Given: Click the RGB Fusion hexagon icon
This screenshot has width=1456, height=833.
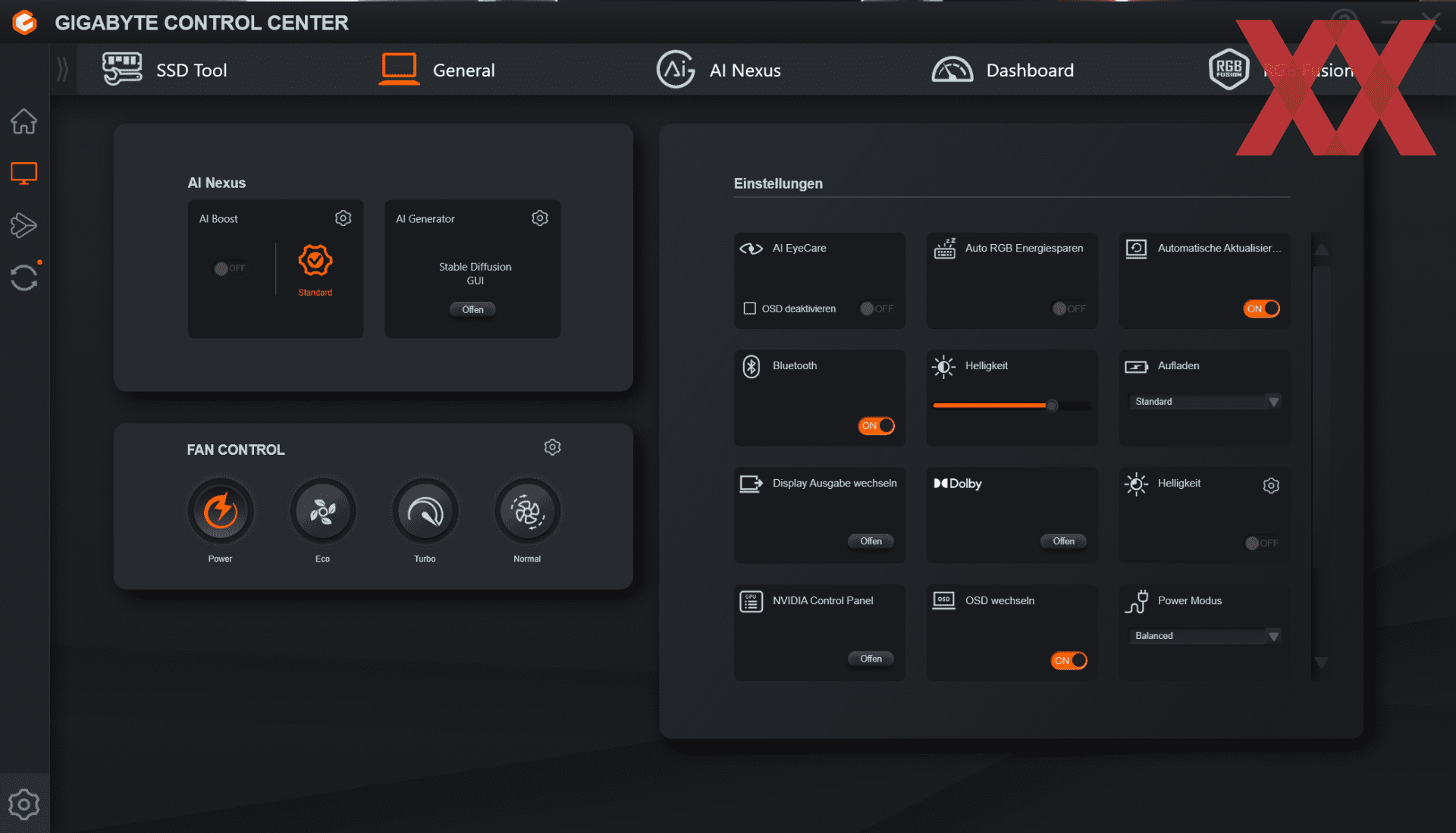Looking at the screenshot, I should pos(1228,70).
